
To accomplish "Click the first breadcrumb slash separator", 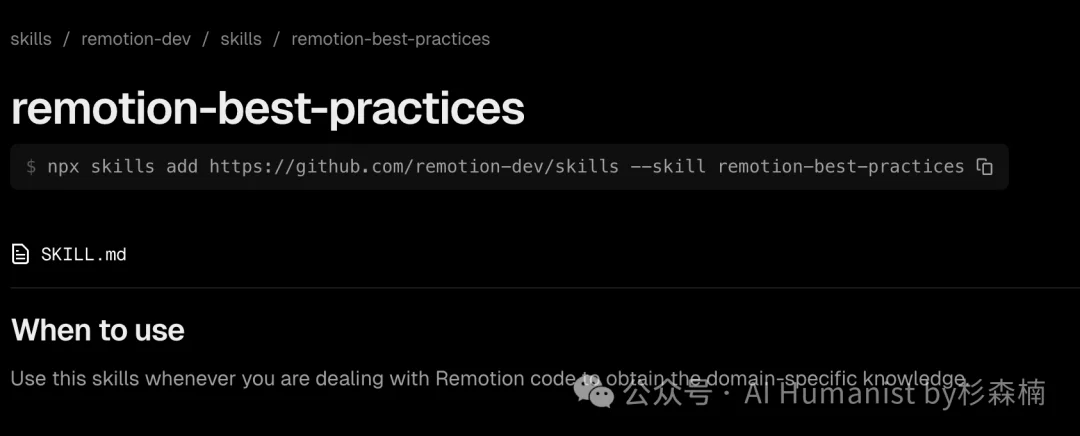I will [66, 40].
